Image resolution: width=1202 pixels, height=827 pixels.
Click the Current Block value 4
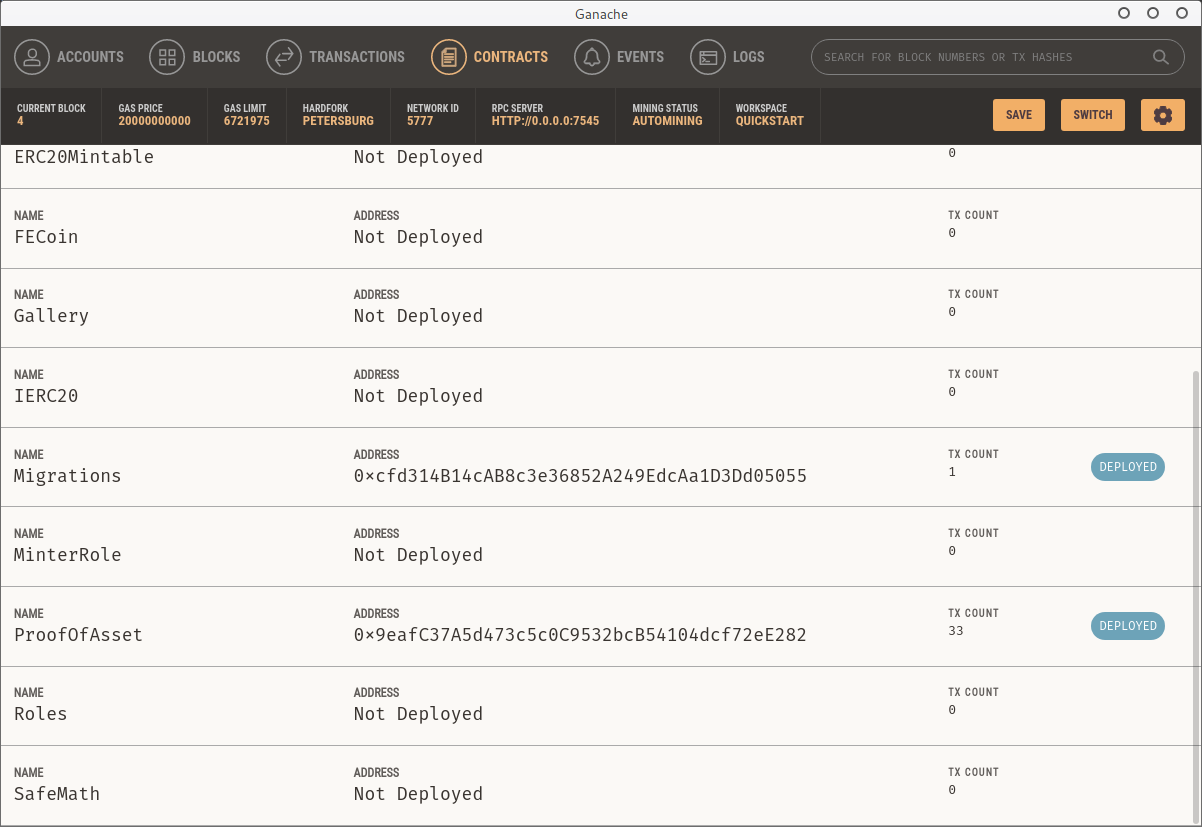tap(20, 121)
